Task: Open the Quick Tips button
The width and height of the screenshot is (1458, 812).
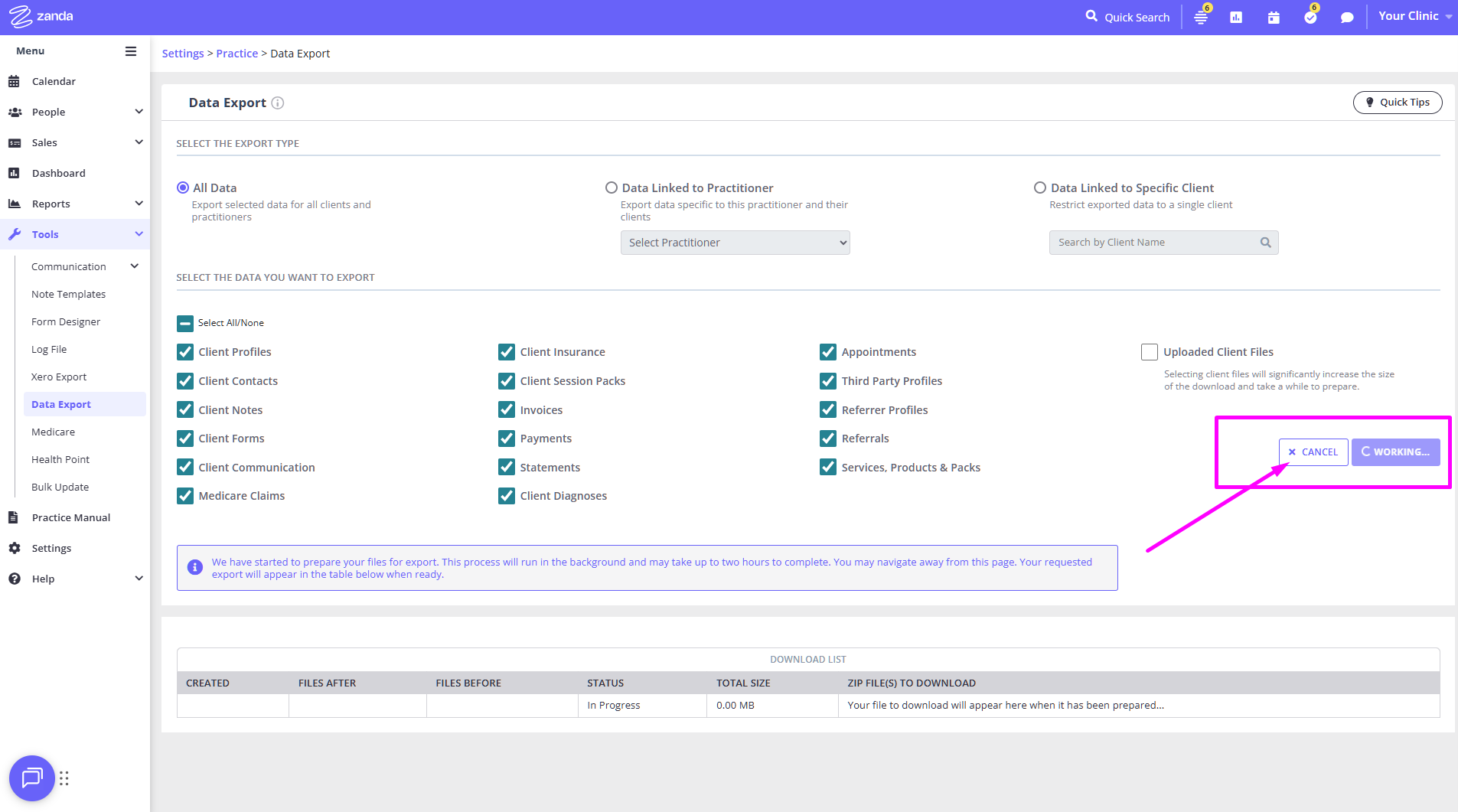Action: 1397,103
